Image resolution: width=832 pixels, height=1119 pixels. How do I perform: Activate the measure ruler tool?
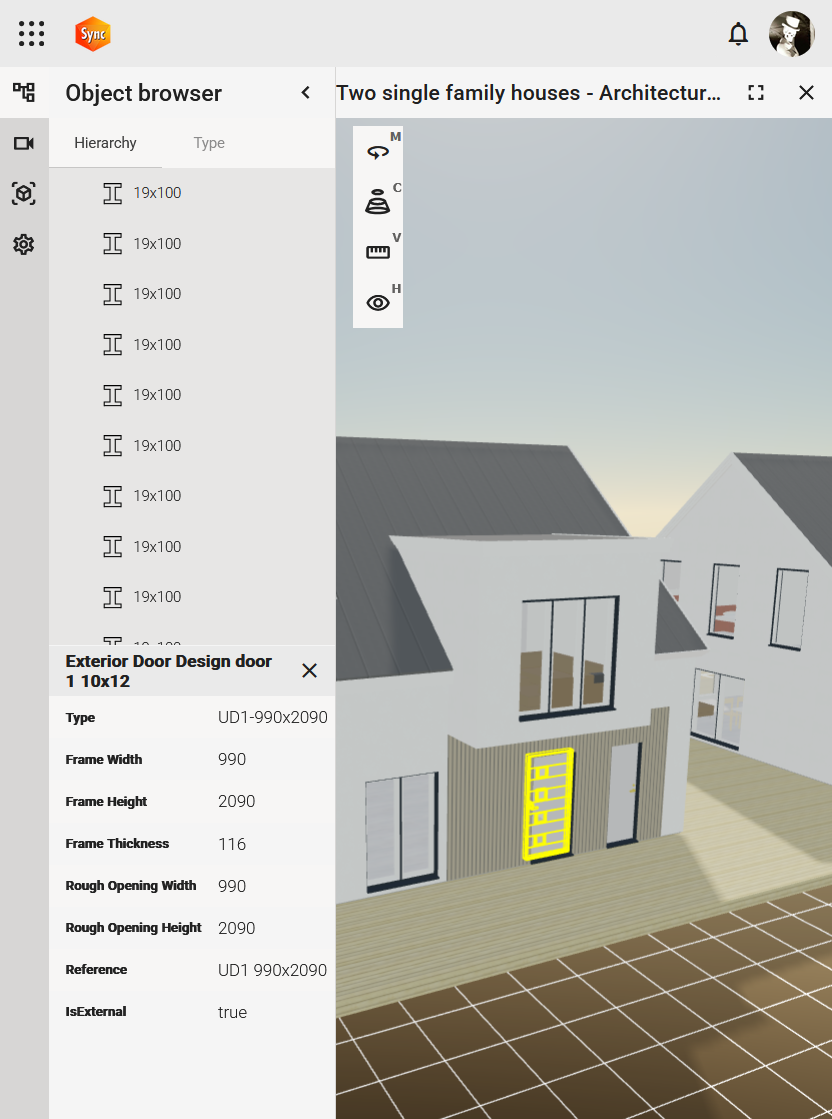click(x=378, y=253)
